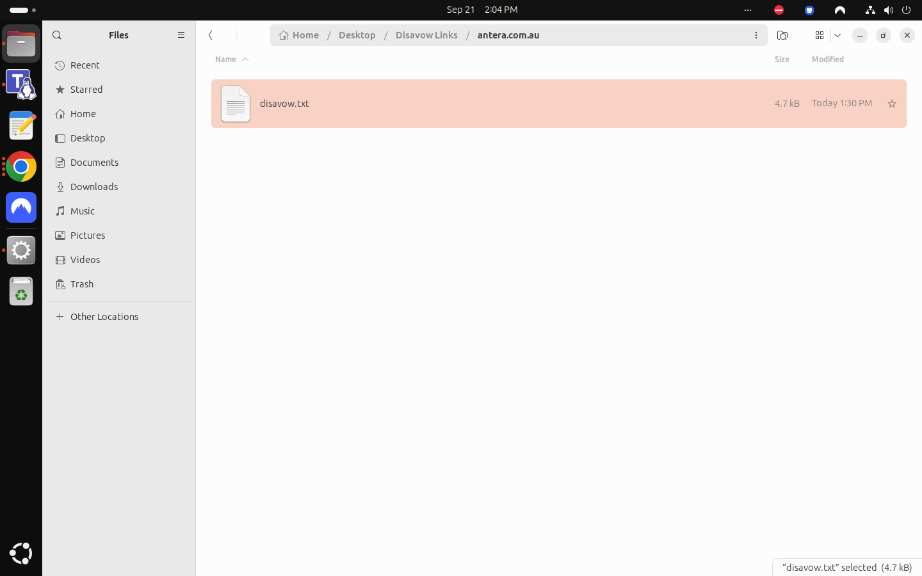Launch Google Chrome from the dock
This screenshot has width=922, height=576.
point(21,167)
